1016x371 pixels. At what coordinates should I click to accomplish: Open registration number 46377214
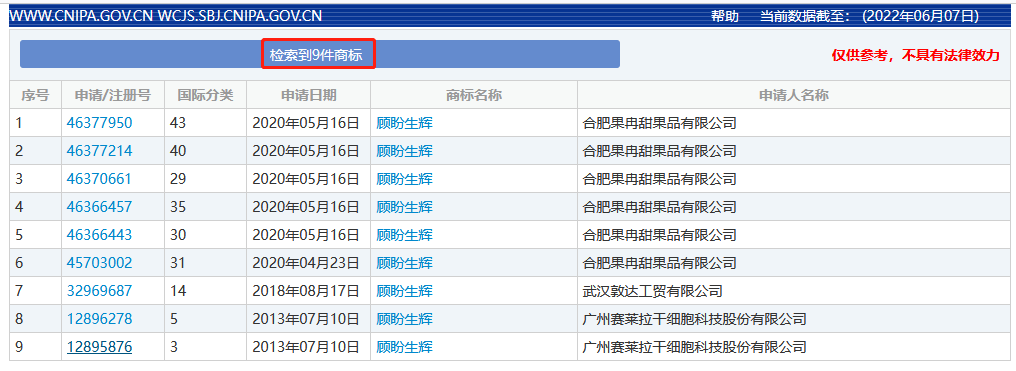click(99, 151)
